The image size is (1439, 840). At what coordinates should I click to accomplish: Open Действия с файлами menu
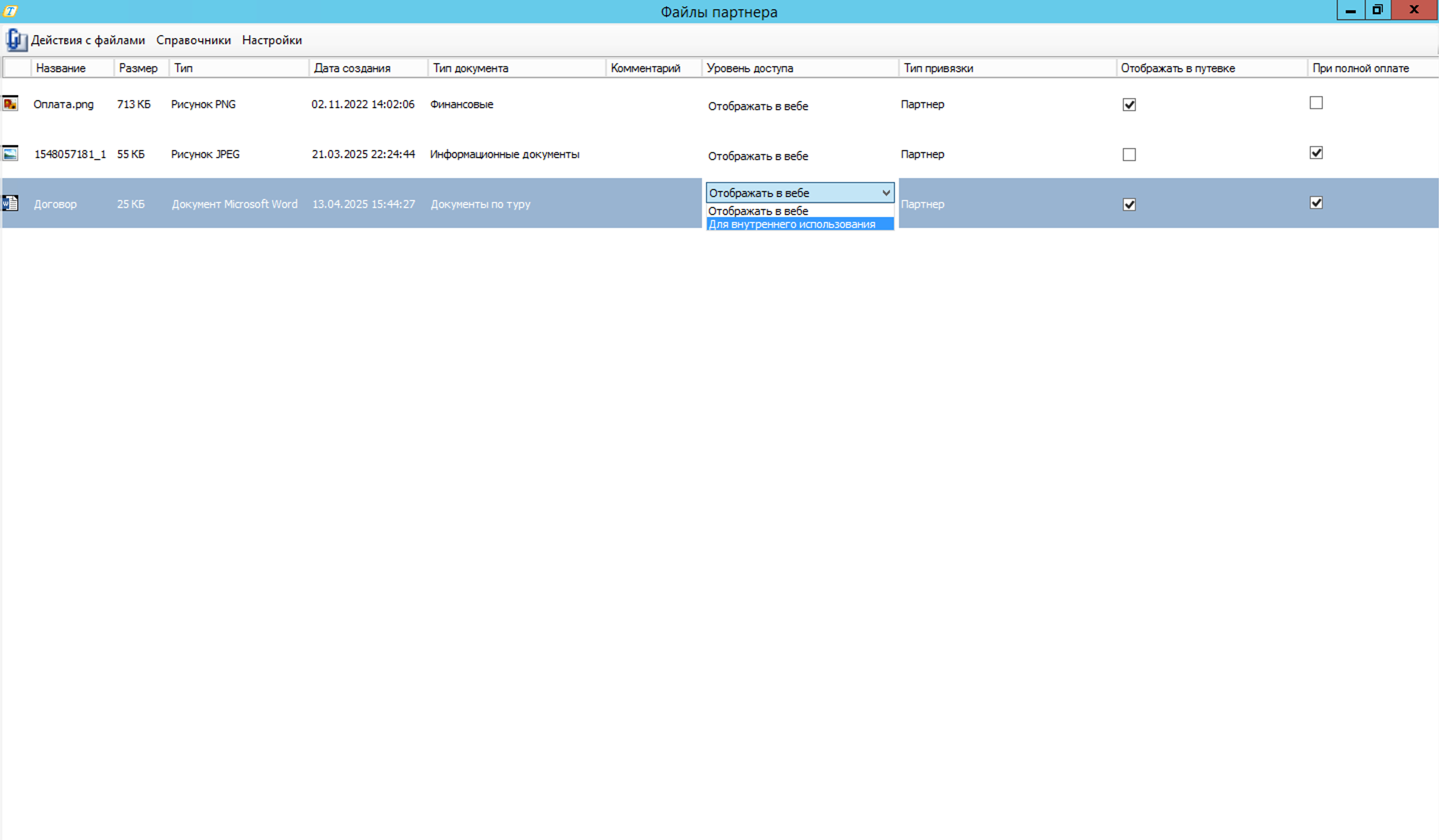(x=88, y=40)
